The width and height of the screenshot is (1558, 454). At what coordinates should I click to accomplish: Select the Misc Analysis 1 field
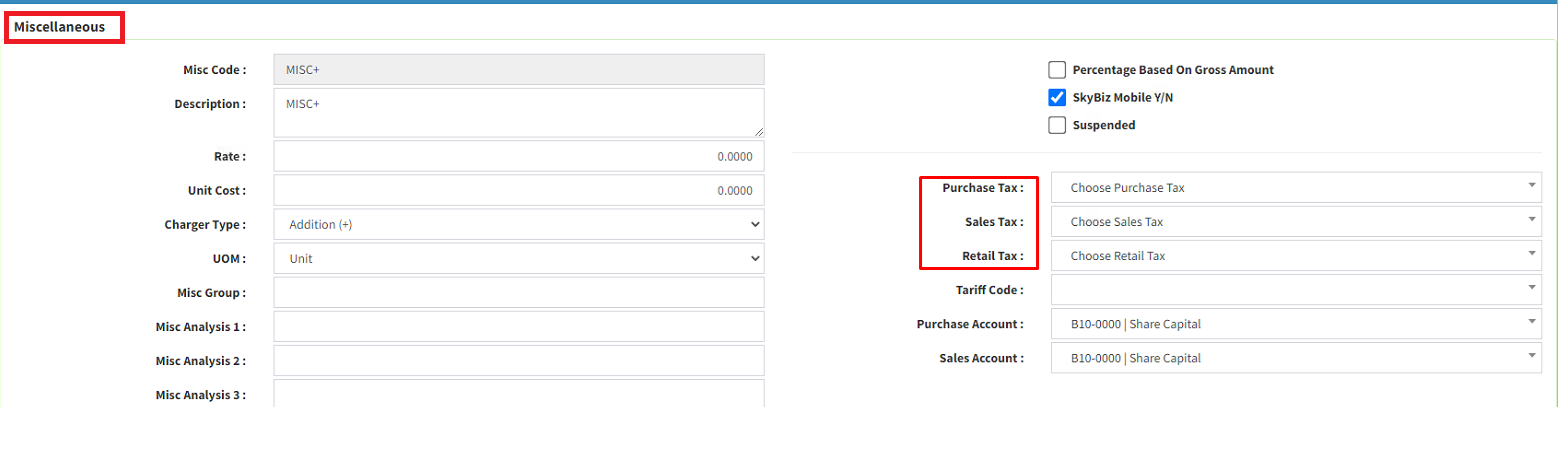coord(518,327)
